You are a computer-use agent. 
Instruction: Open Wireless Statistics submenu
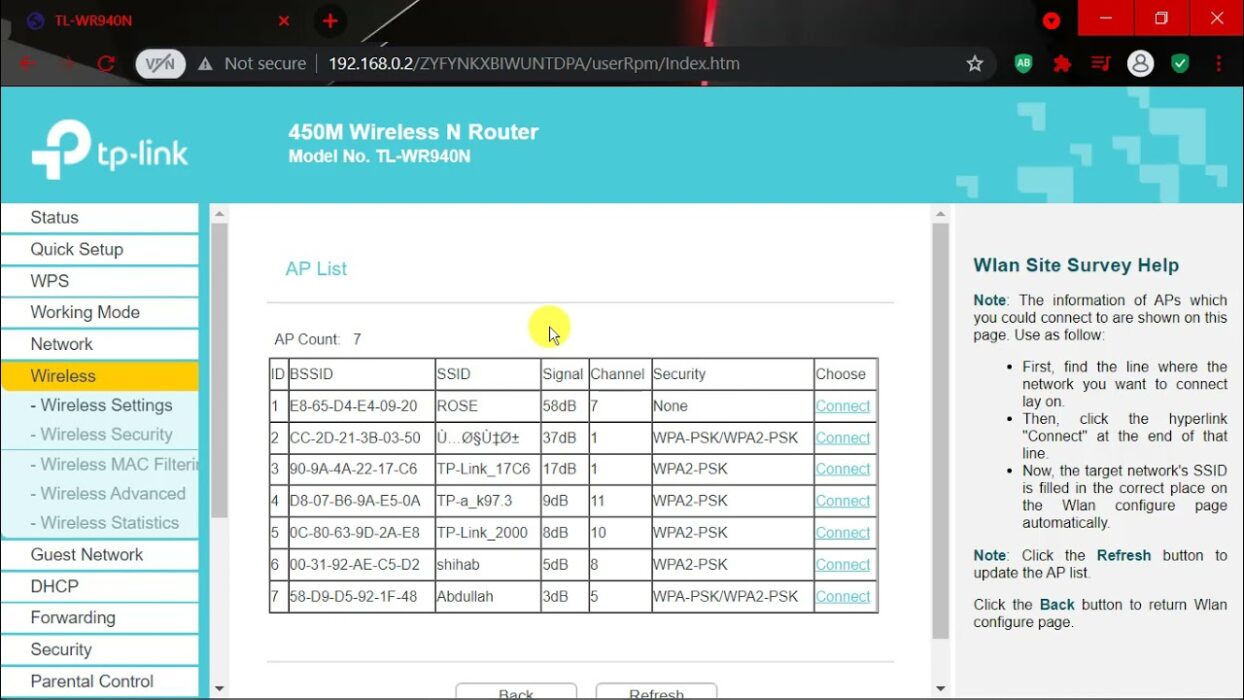coord(105,522)
